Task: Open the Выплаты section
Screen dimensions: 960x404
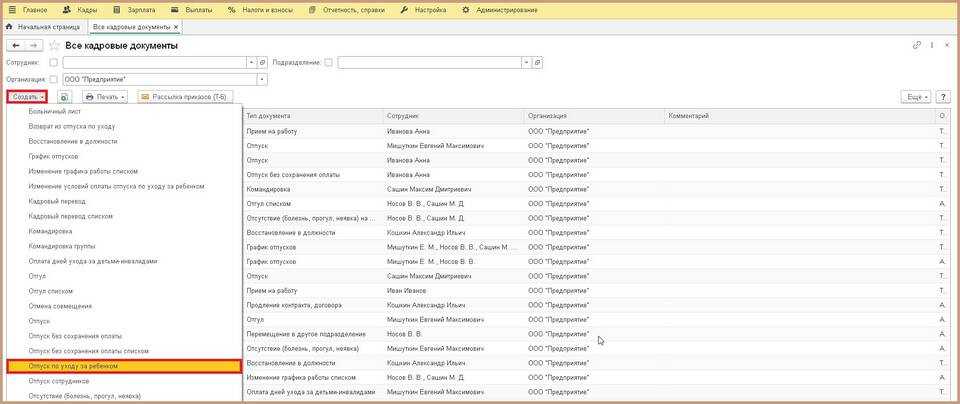Action: point(191,10)
